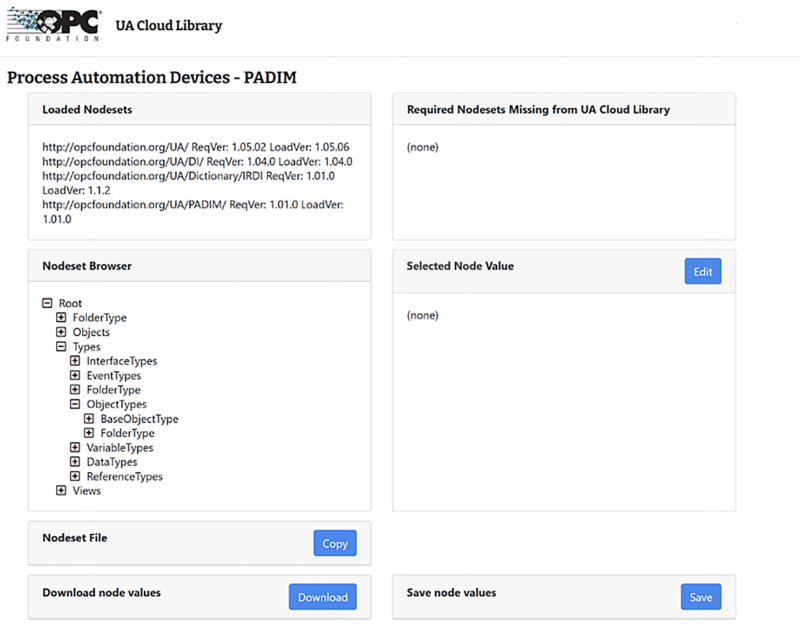The width and height of the screenshot is (800, 629).
Task: Expand FolderType nested under ObjectTypes
Action: [89, 433]
